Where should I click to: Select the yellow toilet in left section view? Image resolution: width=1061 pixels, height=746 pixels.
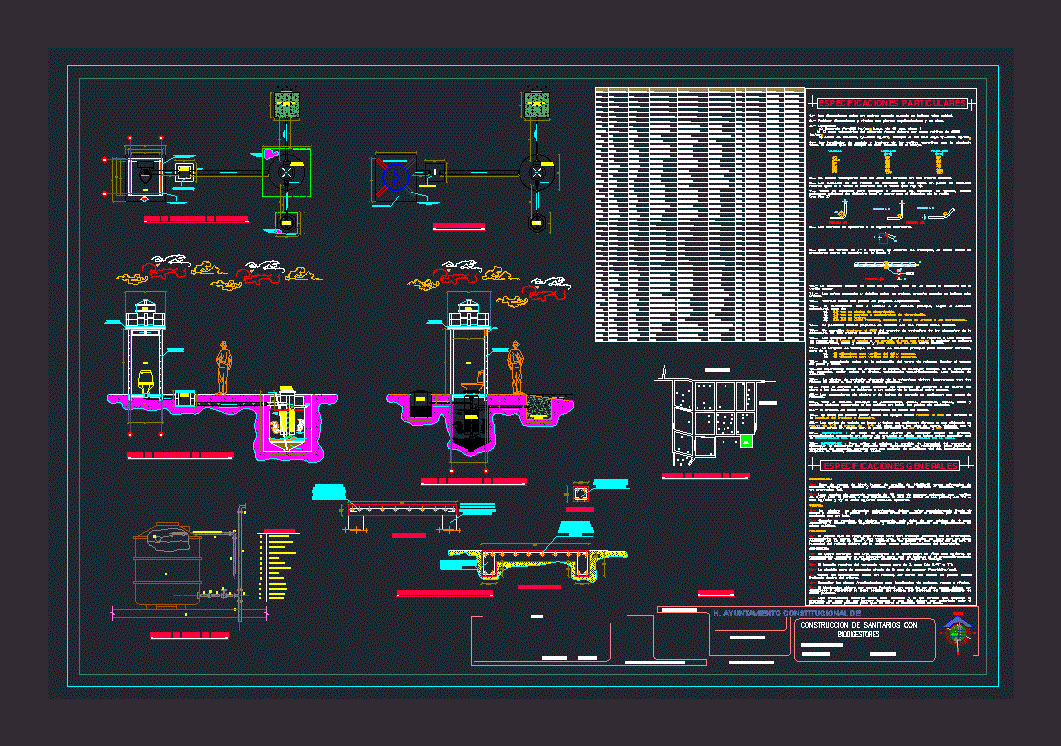[147, 379]
